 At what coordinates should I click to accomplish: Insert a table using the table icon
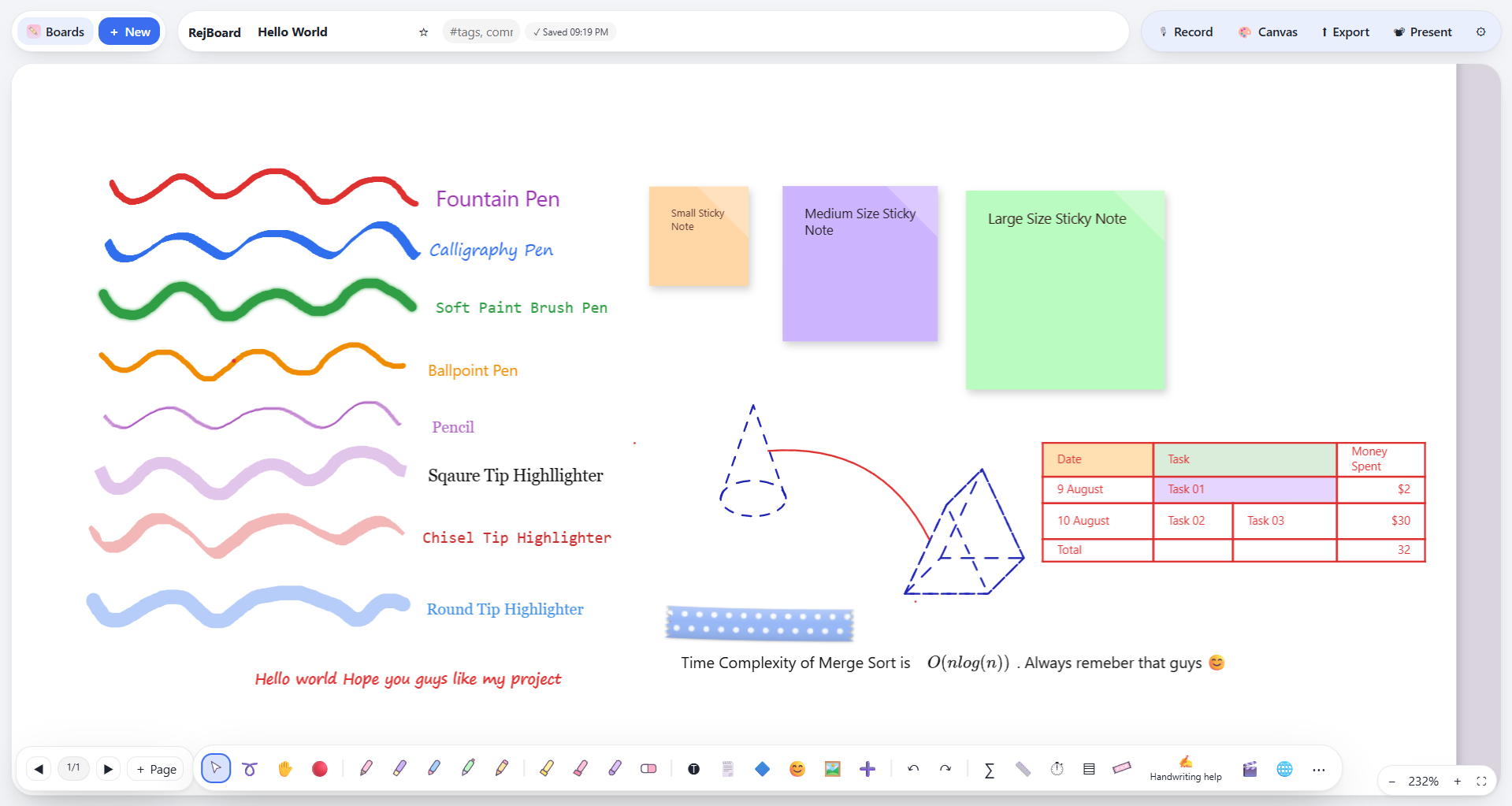point(1089,769)
